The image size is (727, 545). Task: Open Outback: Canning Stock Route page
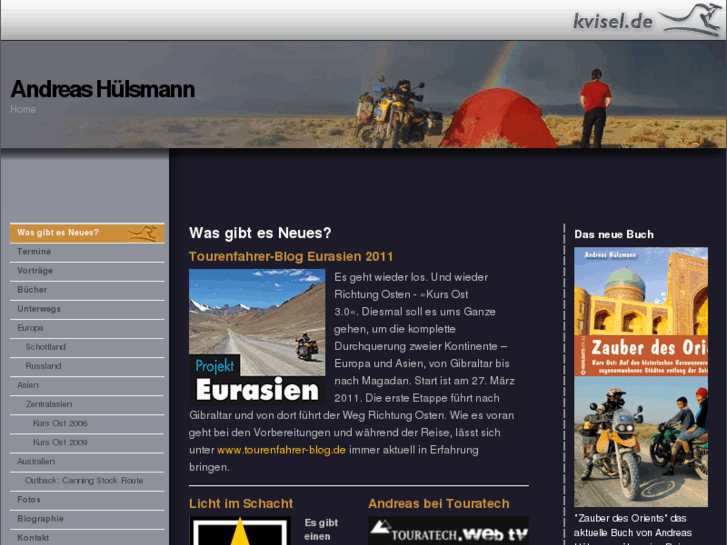[x=87, y=481]
